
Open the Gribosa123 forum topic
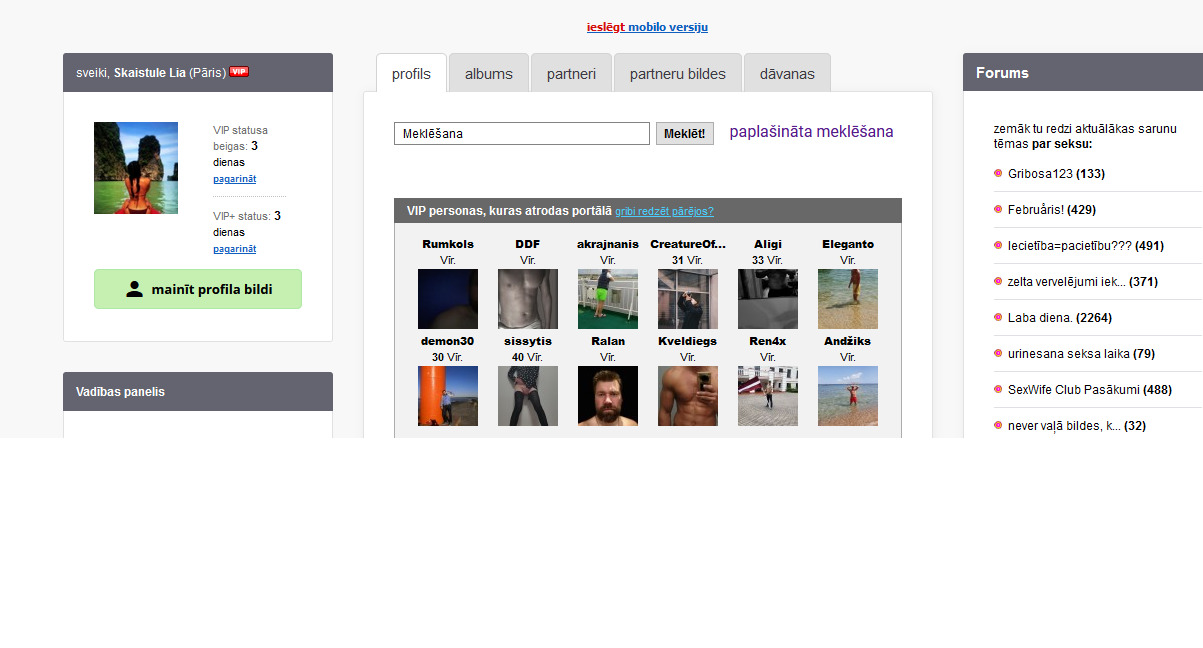[x=1040, y=174]
